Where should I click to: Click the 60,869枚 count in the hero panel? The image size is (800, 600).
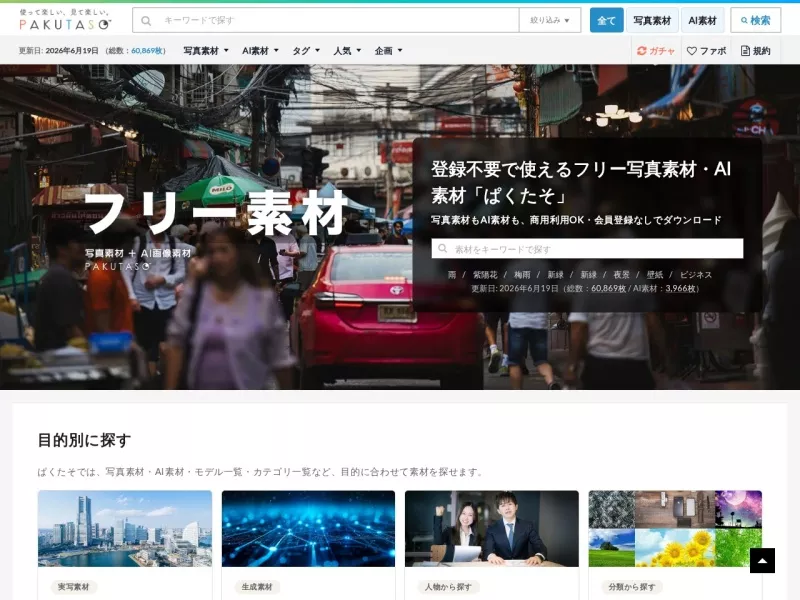(x=609, y=288)
